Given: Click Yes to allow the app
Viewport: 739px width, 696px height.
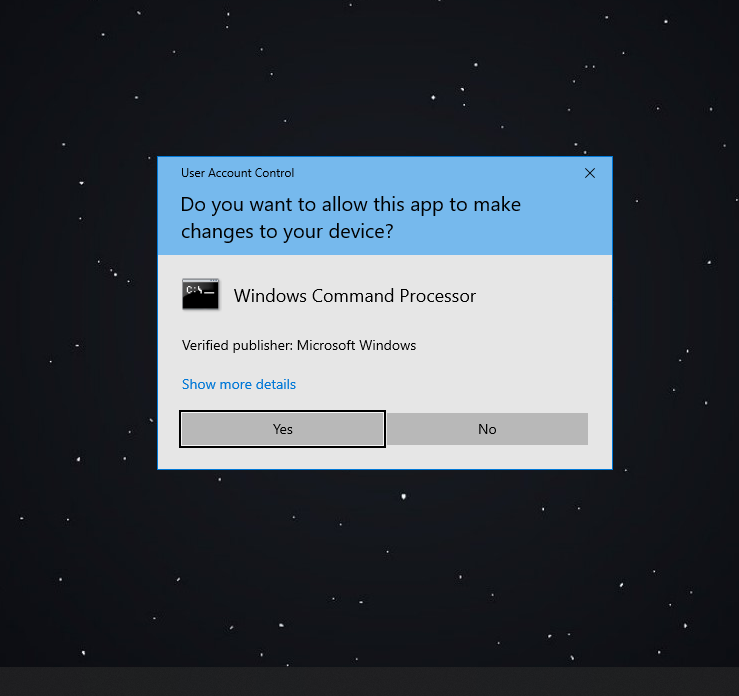Looking at the screenshot, I should (282, 429).
